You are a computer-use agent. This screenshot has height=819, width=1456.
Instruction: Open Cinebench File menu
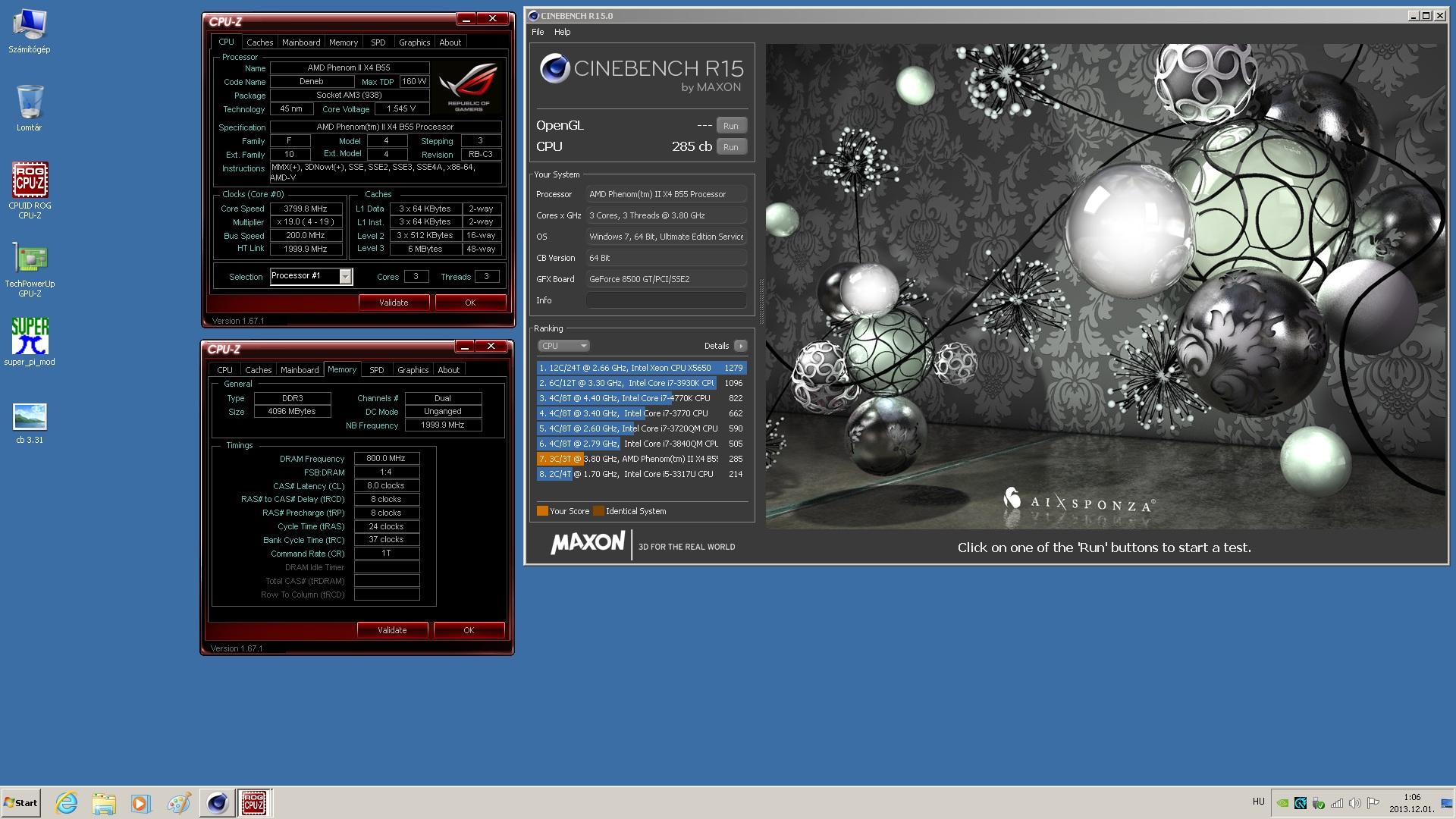(x=538, y=32)
